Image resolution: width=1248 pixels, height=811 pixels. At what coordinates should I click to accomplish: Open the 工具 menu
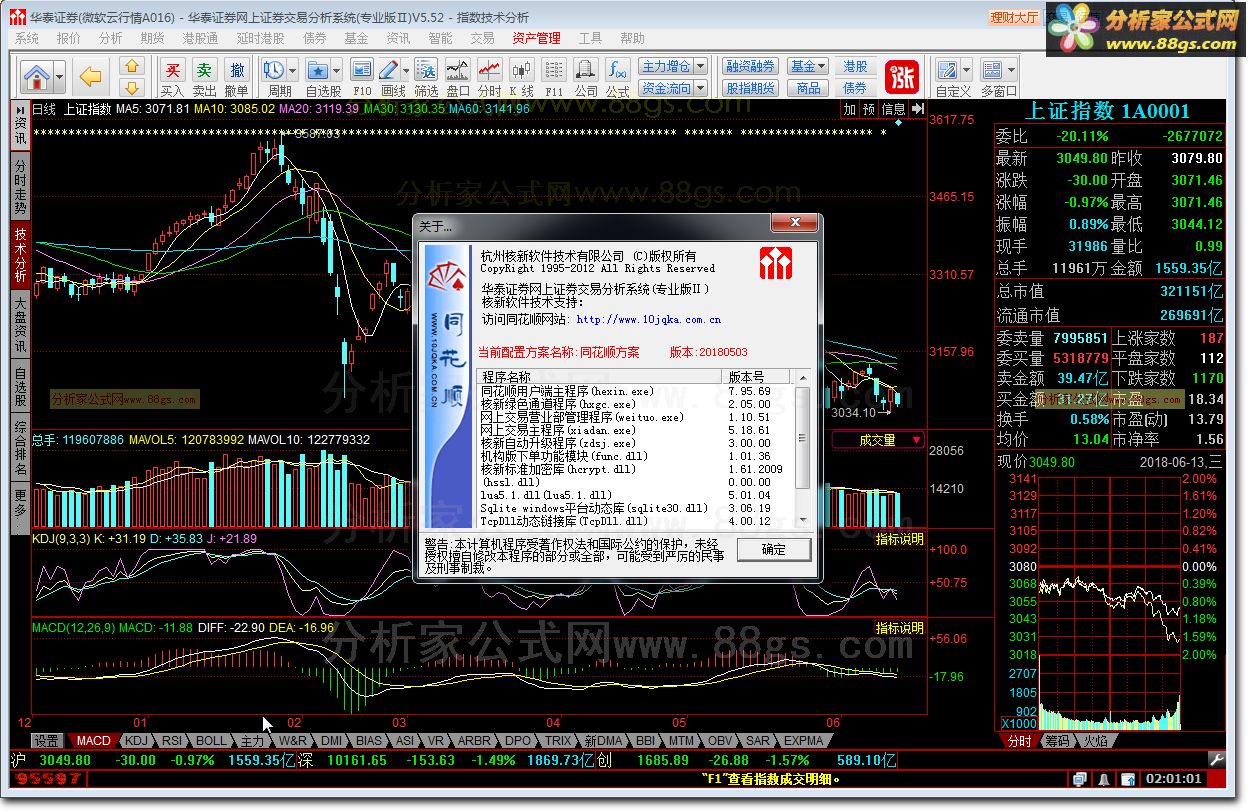(590, 38)
